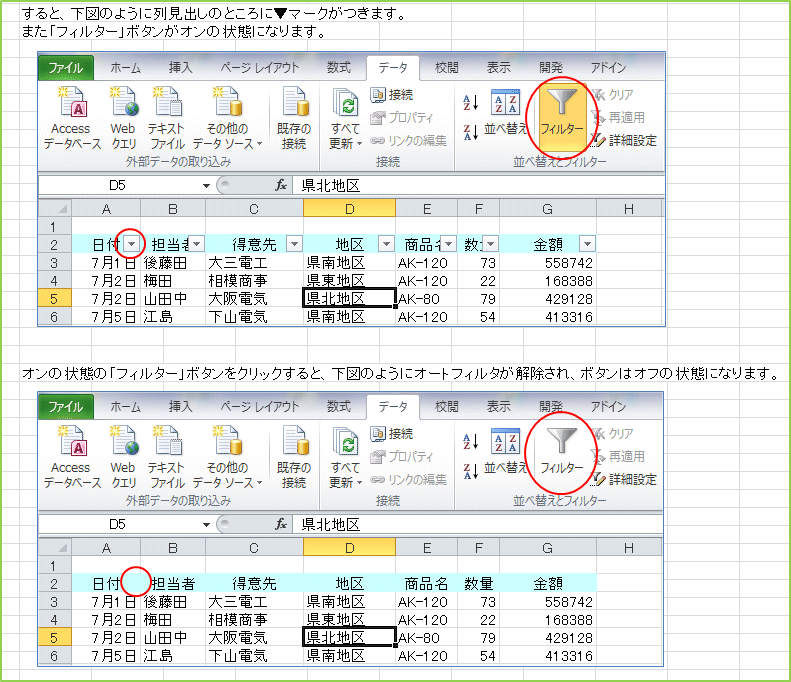This screenshot has width=791, height=682.
Task: Open filter dropdown on 商品名 header
Action: click(448, 244)
